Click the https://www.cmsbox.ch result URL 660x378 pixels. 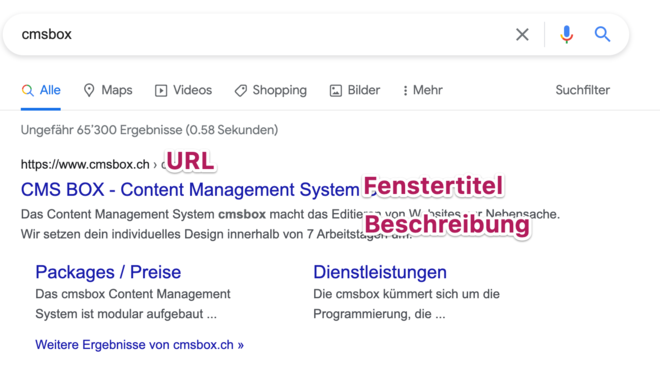(x=85, y=164)
